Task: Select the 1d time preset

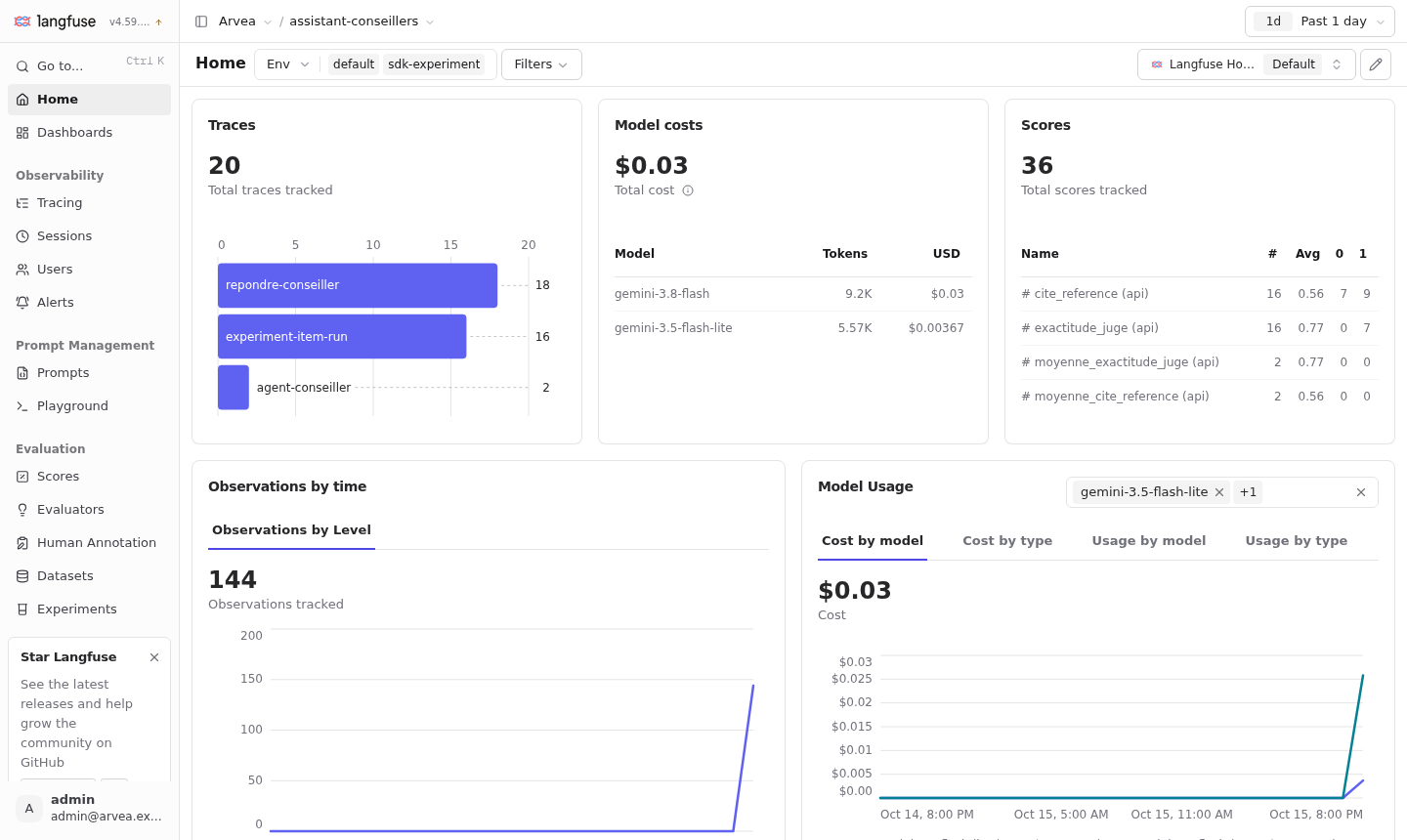Action: (1273, 21)
